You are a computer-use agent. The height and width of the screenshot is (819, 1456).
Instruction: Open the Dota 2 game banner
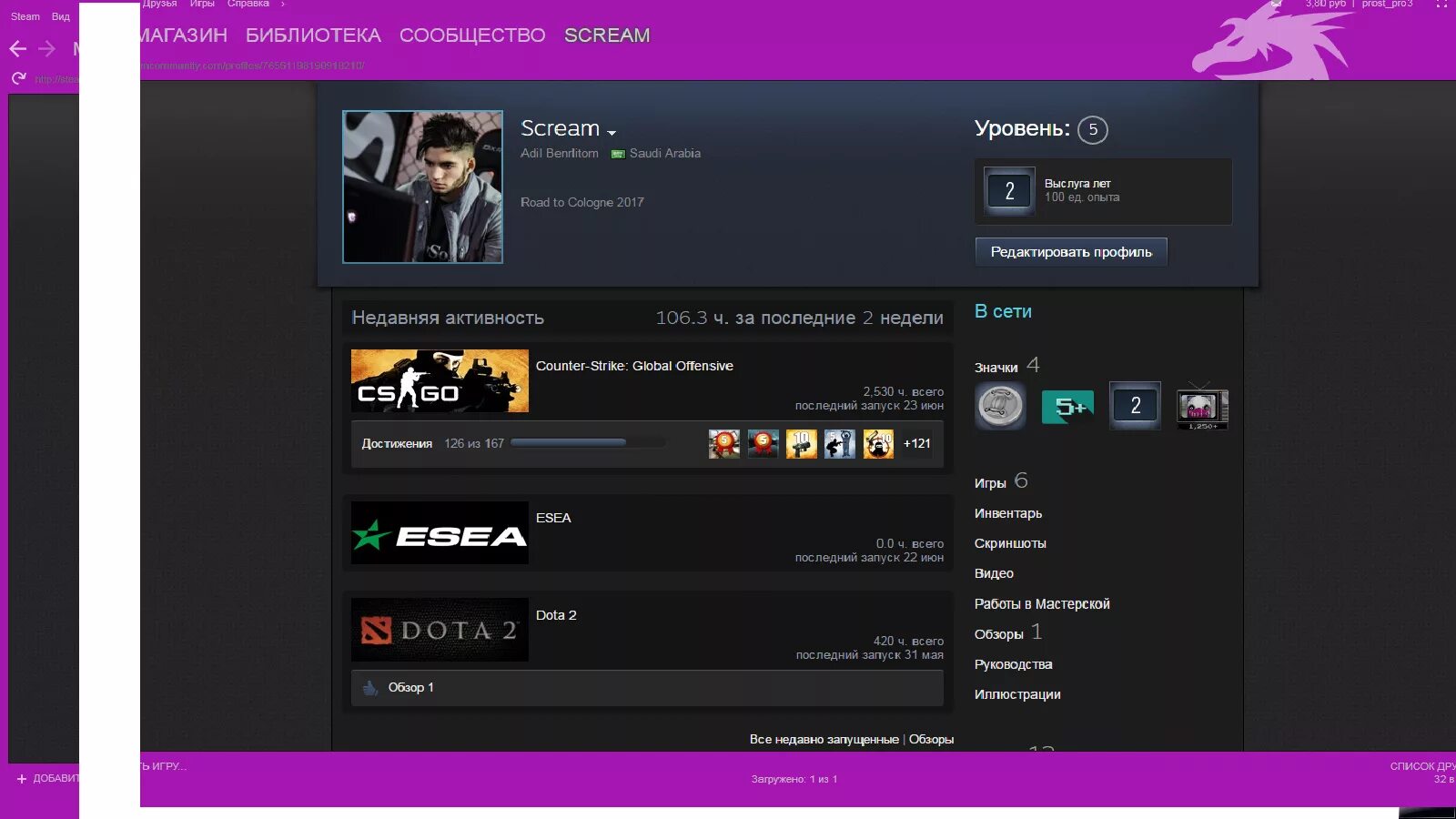[x=440, y=630]
